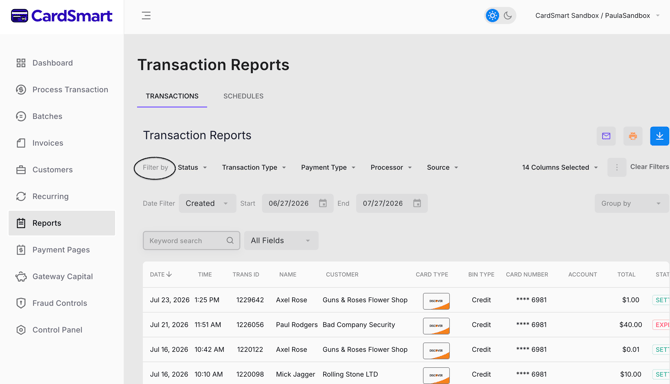Switch to light mode sun icon
Screen dimensions: 670x384
[492, 16]
